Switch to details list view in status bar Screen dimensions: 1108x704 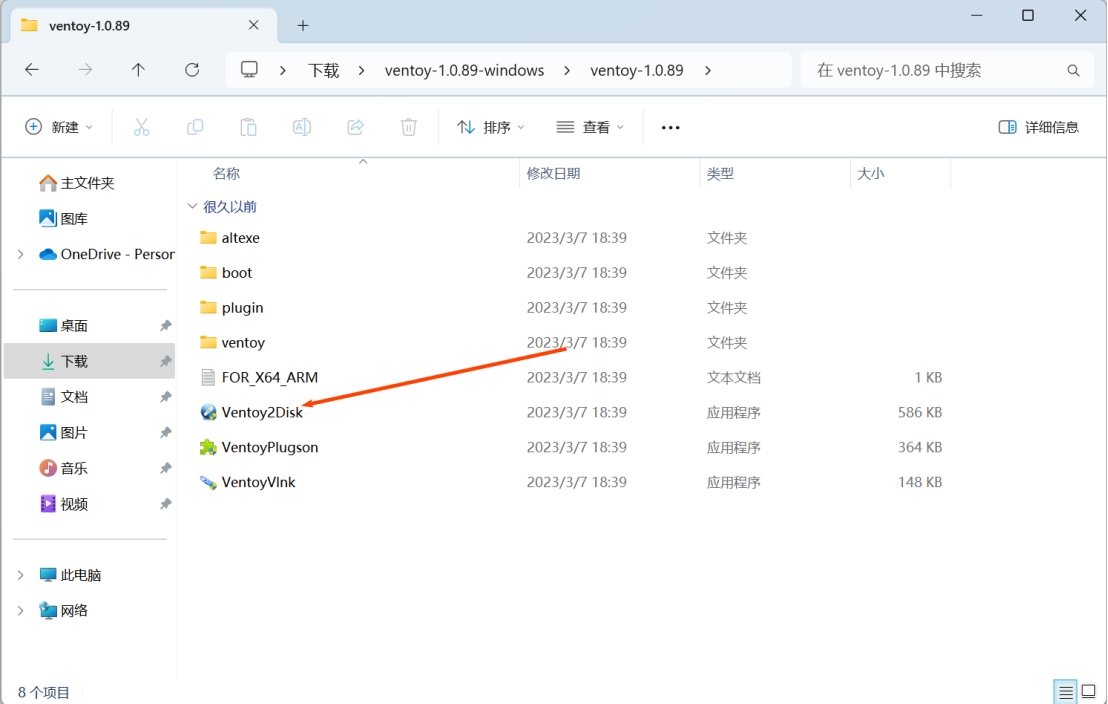click(1066, 692)
